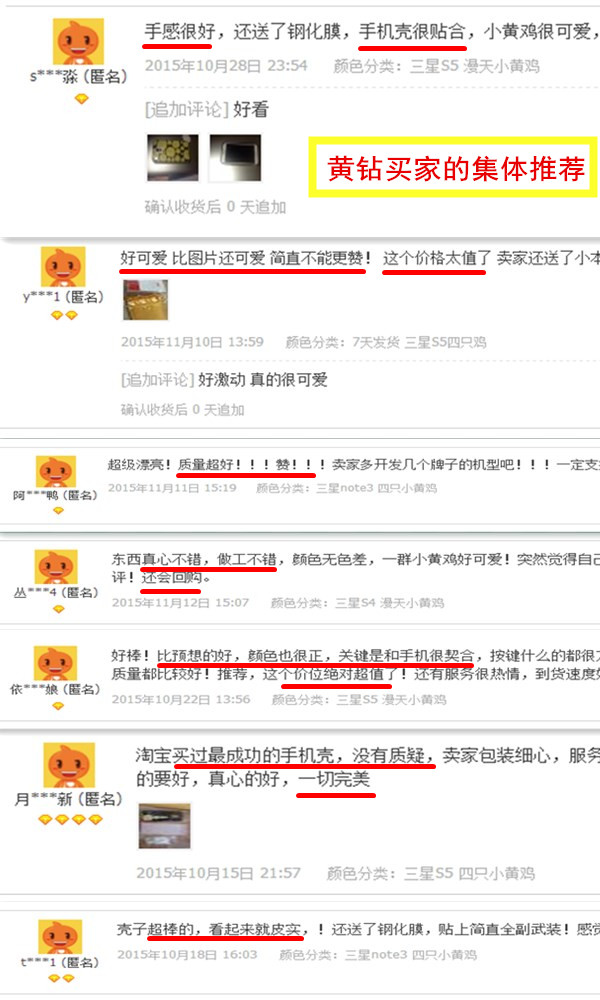The height and width of the screenshot is (1000, 600).
Task: Open photo thumbnail in 月***新's review
Action: (165, 826)
